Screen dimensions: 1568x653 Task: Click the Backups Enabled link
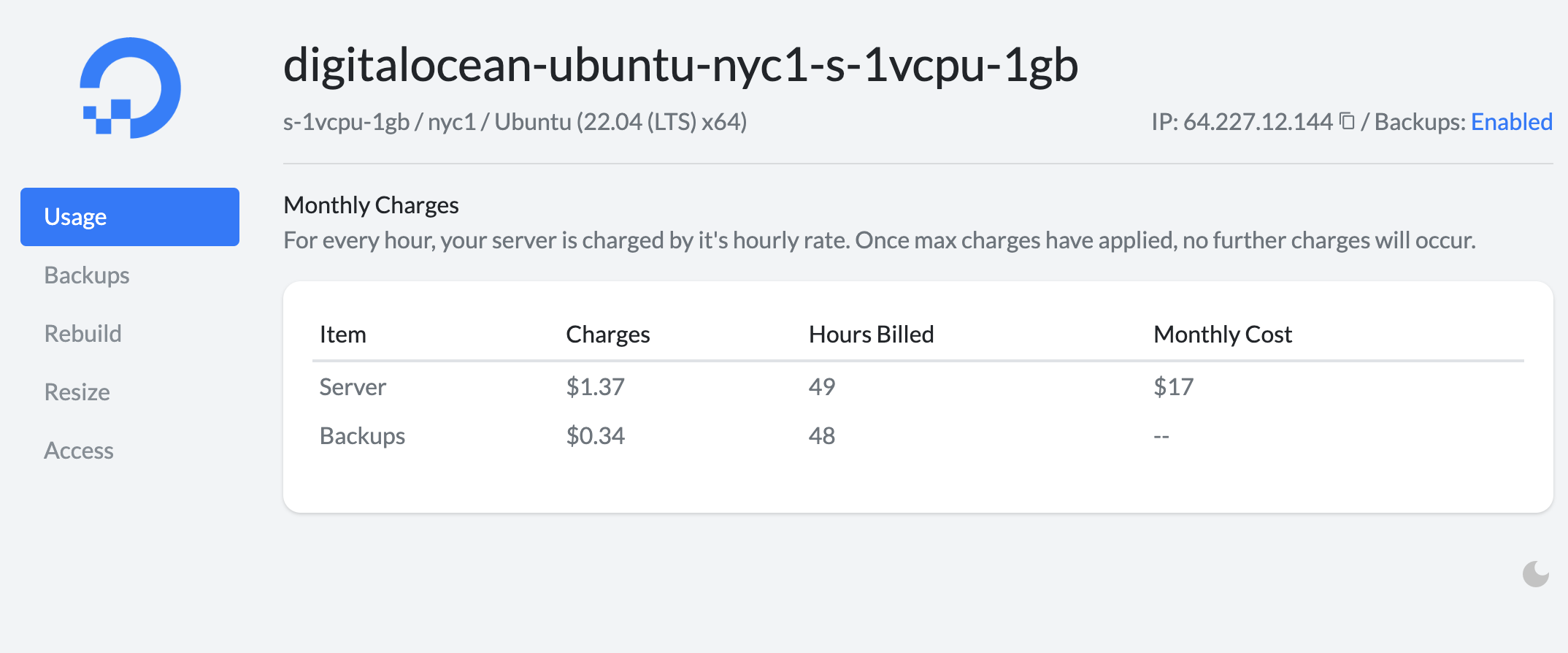1511,121
